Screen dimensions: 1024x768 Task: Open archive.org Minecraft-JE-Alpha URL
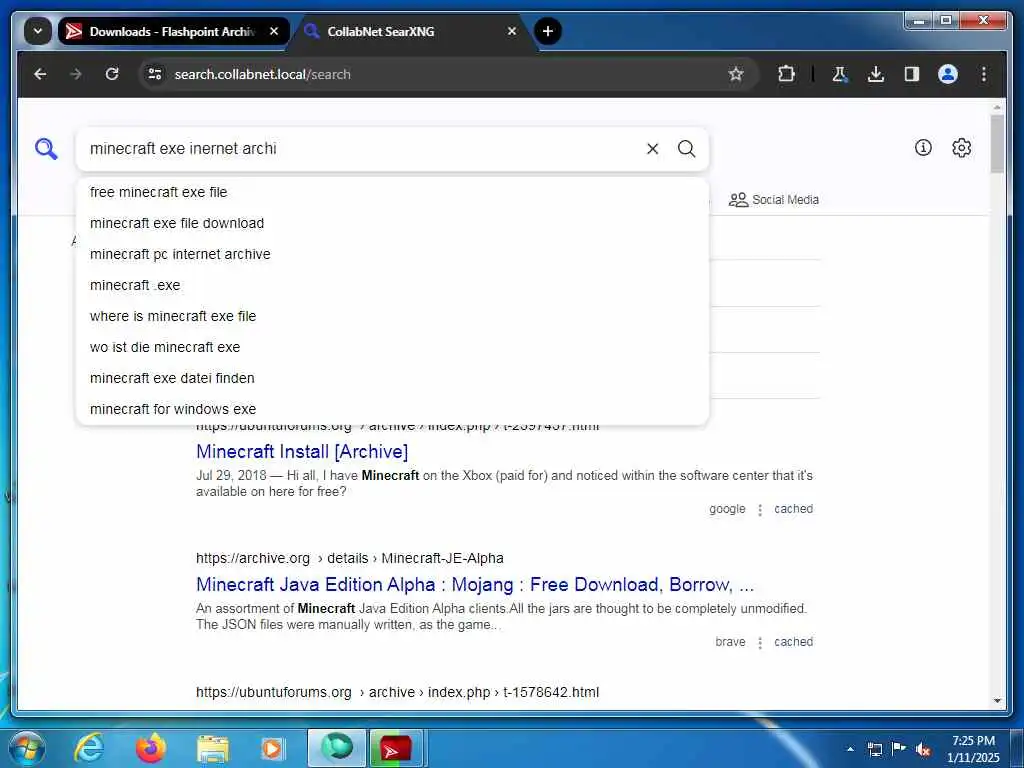tap(349, 558)
